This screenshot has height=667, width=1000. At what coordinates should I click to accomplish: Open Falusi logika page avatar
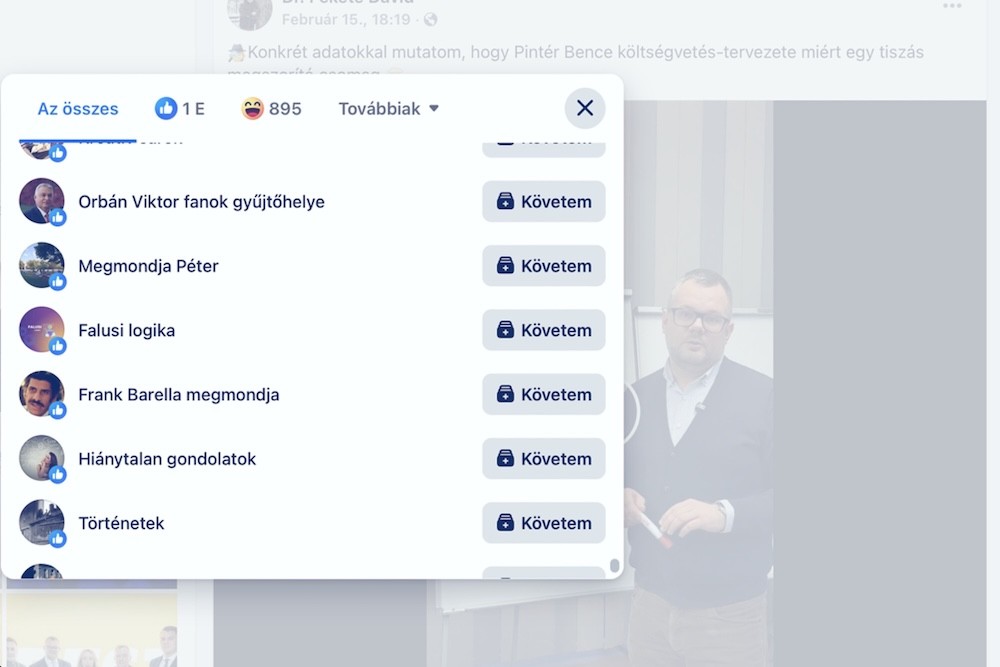tap(42, 330)
